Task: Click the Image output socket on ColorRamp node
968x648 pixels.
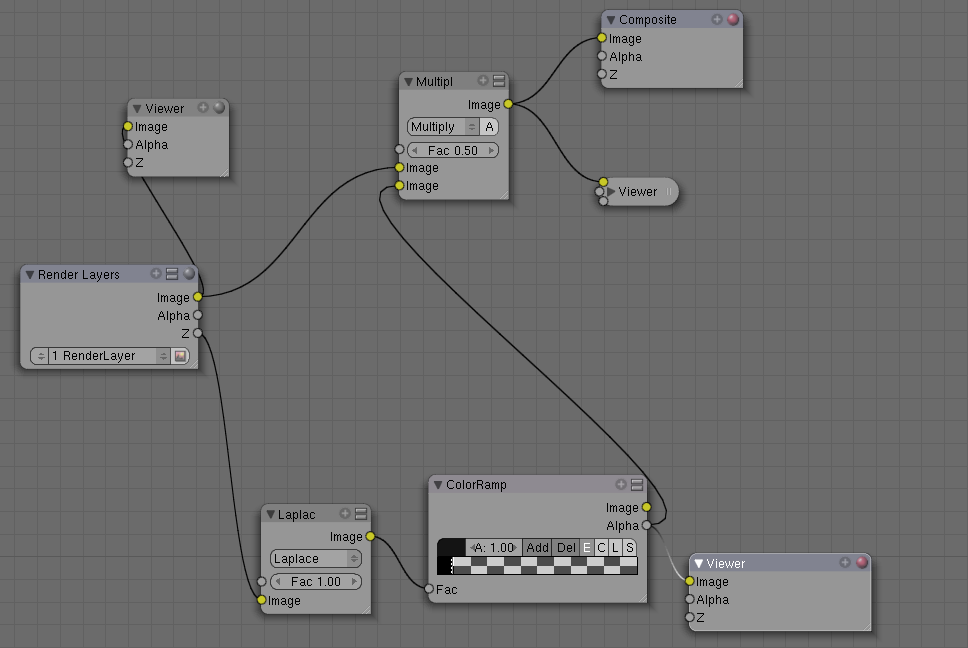Action: coord(646,507)
